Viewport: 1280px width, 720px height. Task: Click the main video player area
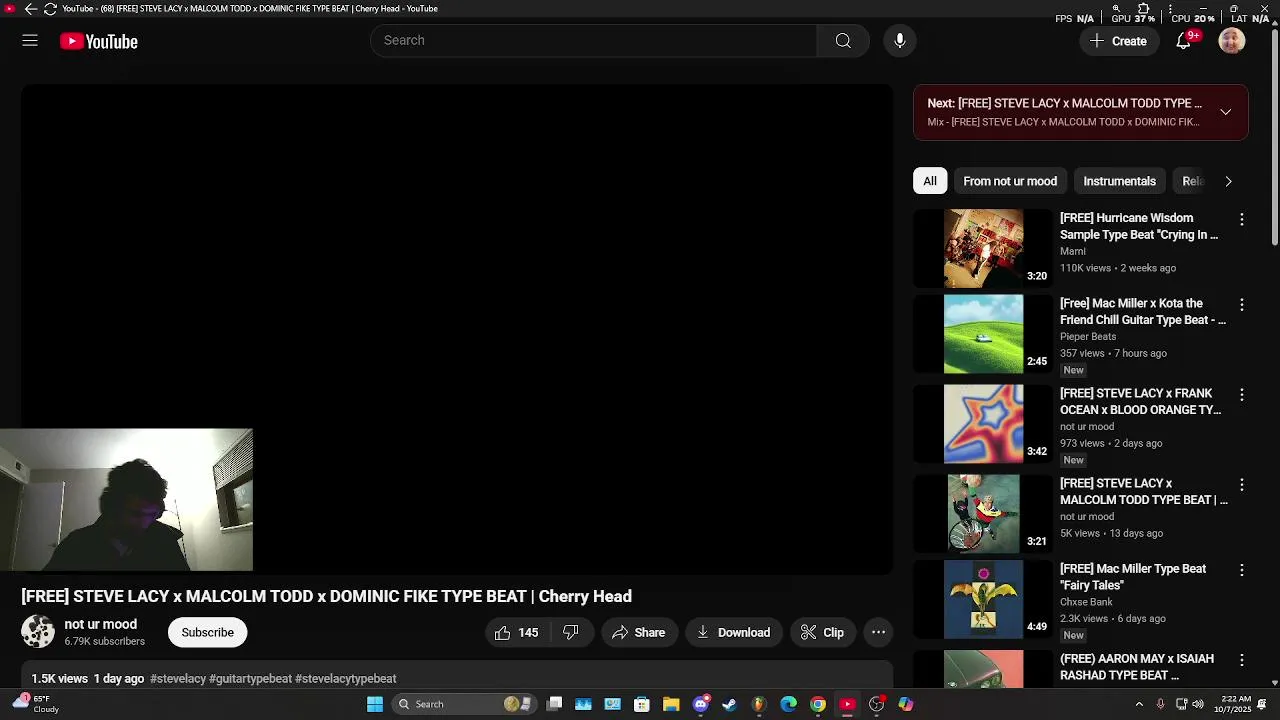[457, 330]
